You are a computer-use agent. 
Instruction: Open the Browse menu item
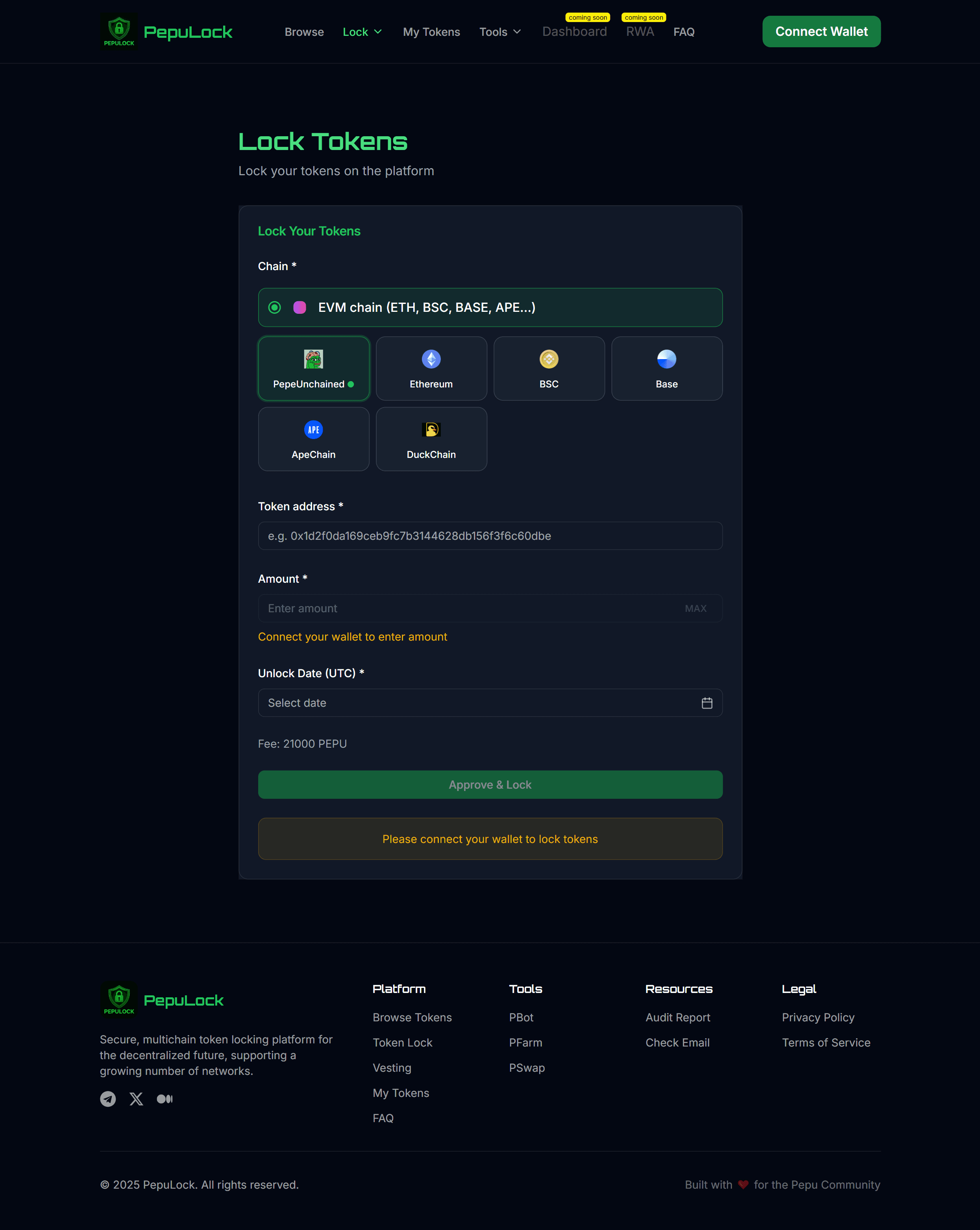pyautogui.click(x=304, y=32)
